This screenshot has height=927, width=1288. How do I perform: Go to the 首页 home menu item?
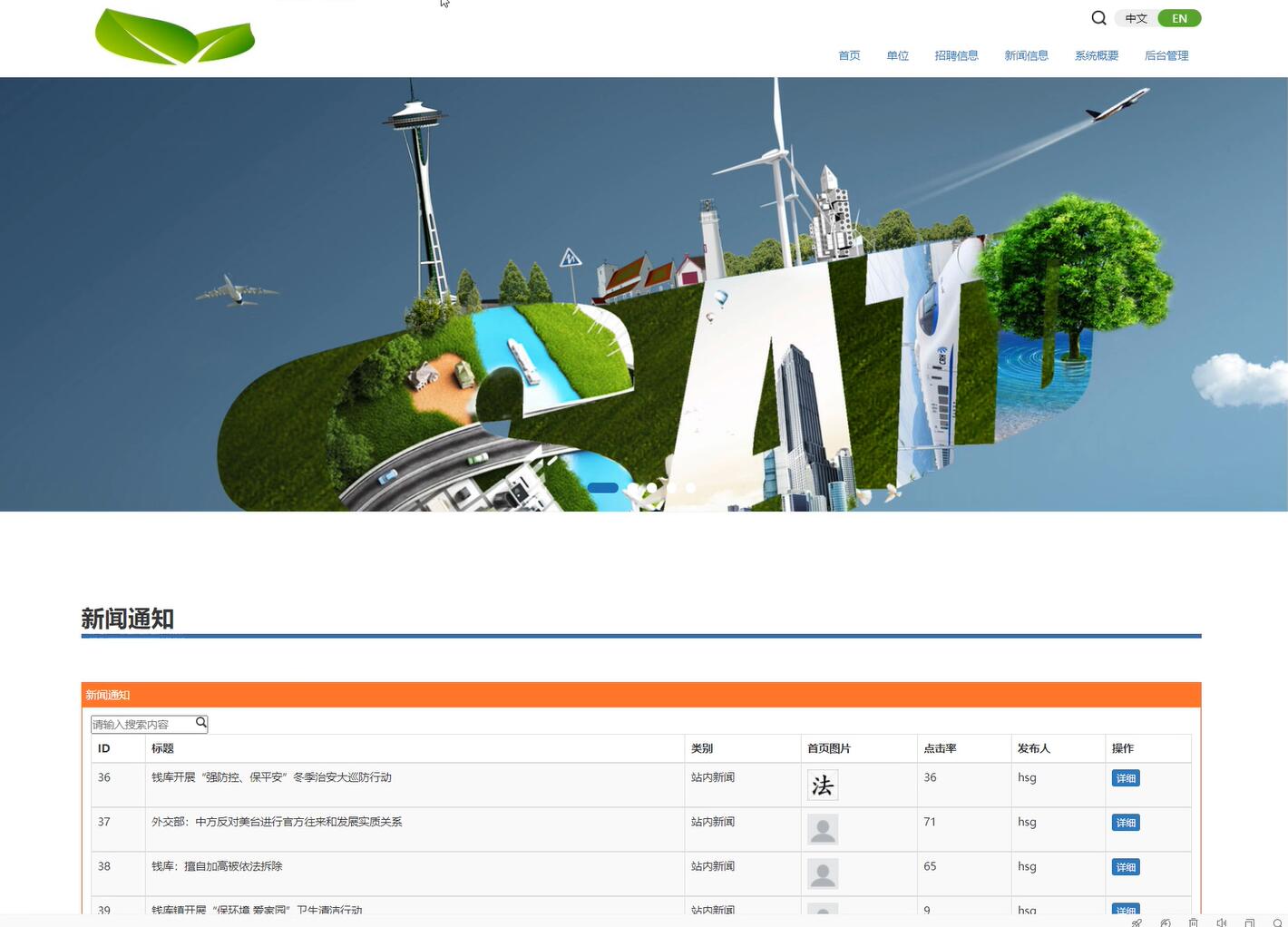click(x=849, y=55)
